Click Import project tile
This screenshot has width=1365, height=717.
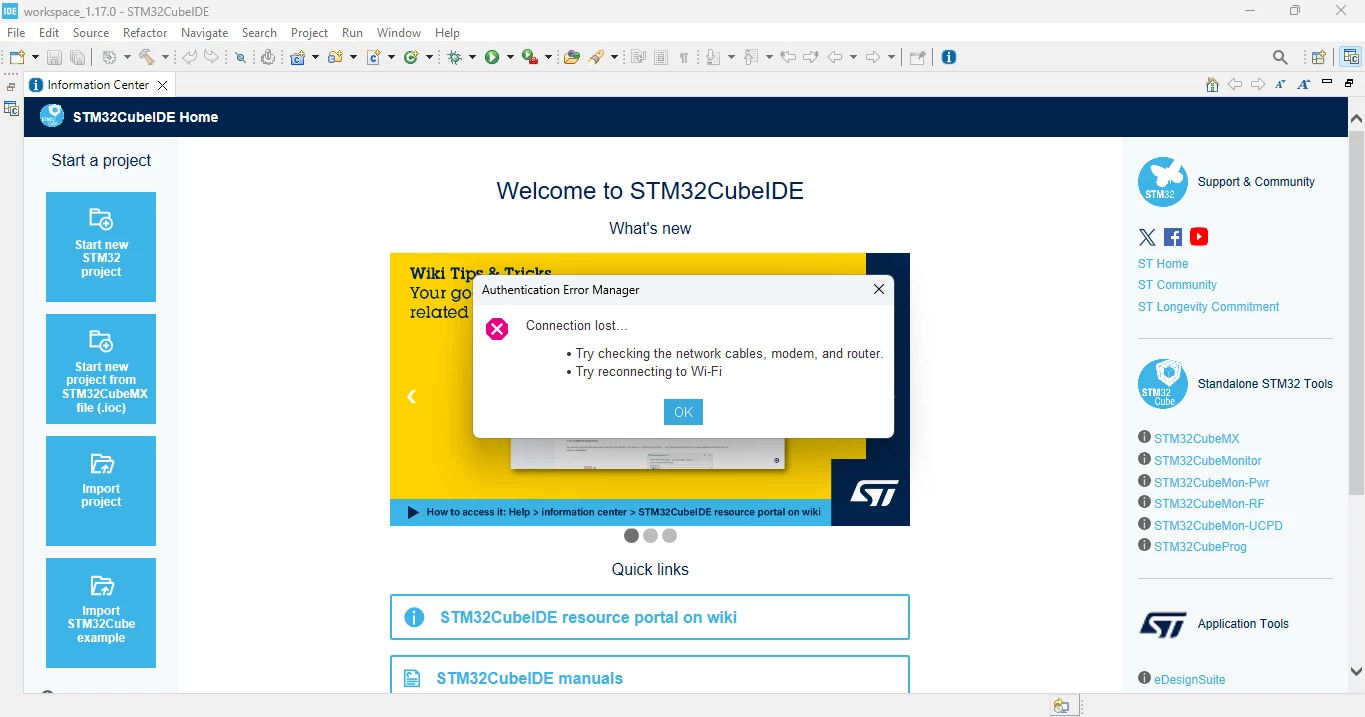[x=101, y=491]
